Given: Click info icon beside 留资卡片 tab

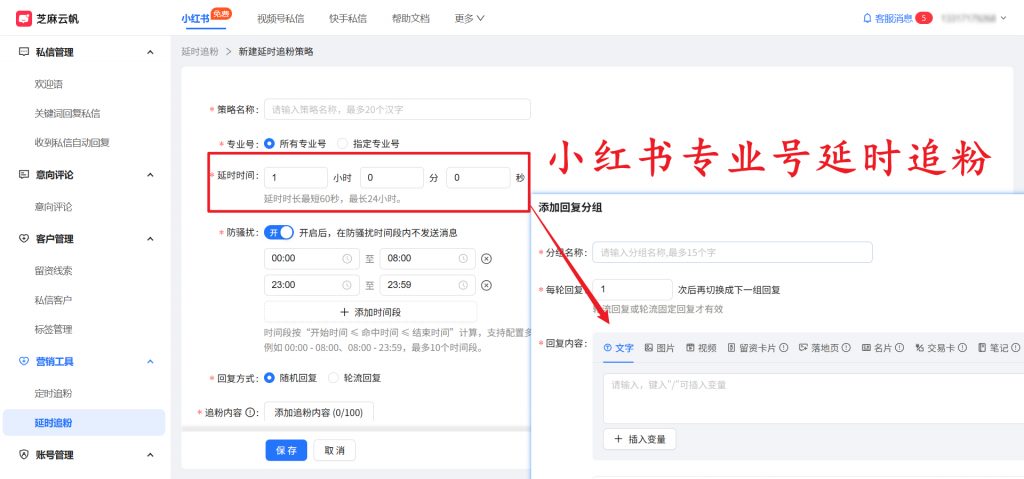Looking at the screenshot, I should tap(784, 348).
